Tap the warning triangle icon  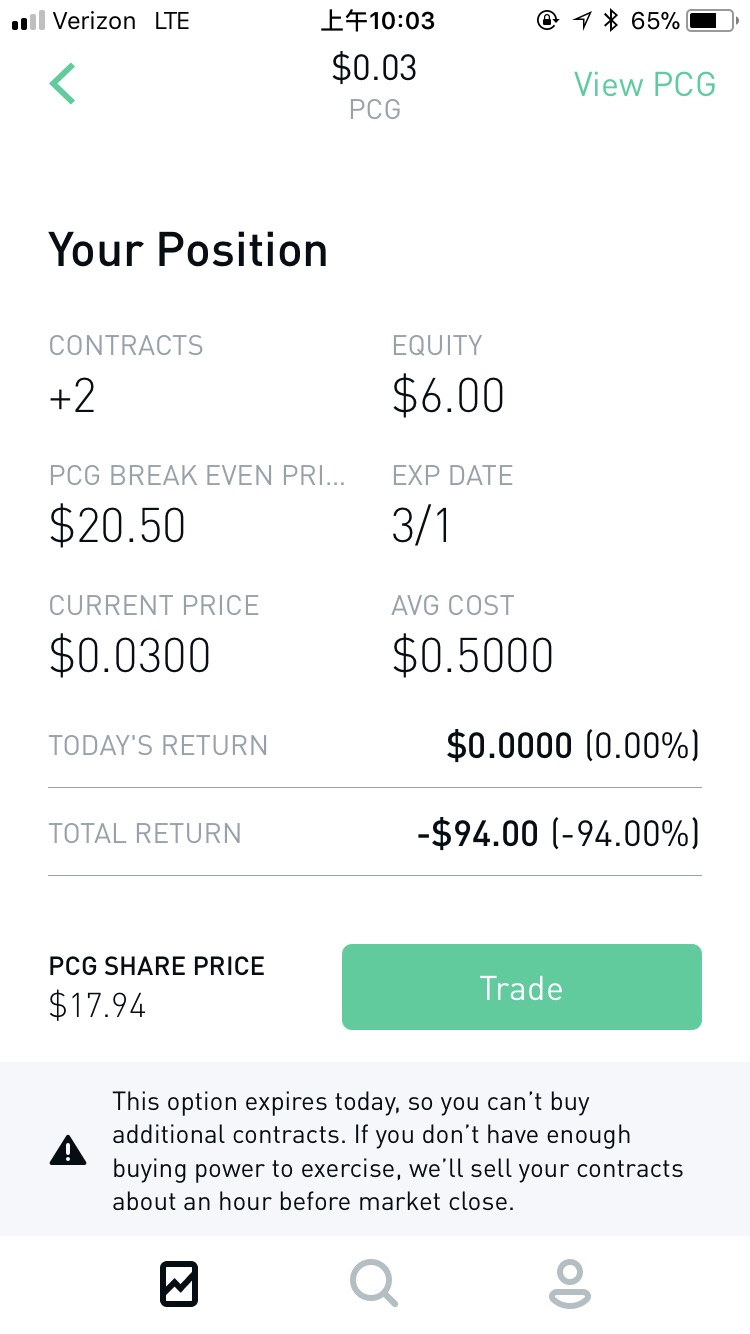point(68,1151)
